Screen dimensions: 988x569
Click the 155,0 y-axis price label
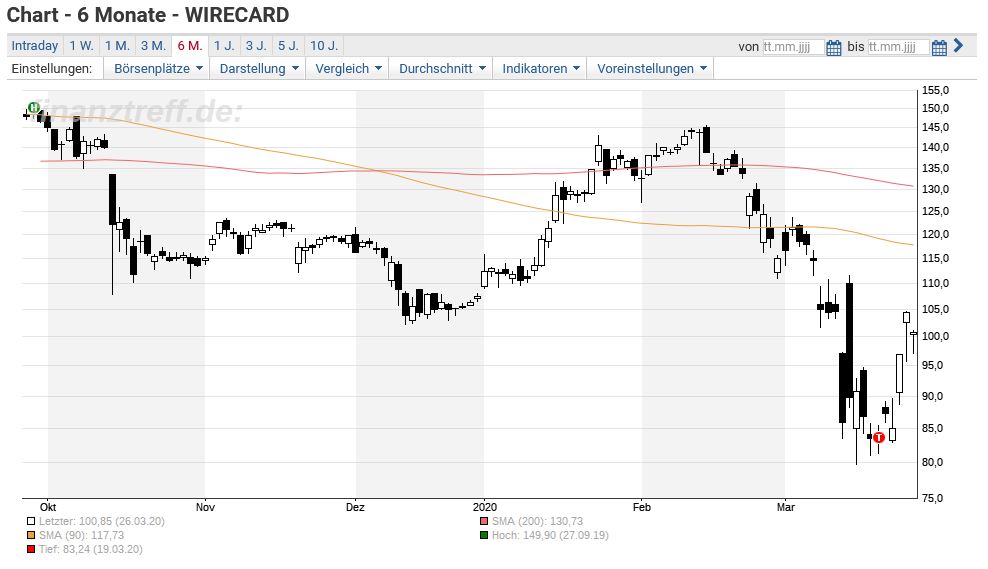[x=935, y=91]
